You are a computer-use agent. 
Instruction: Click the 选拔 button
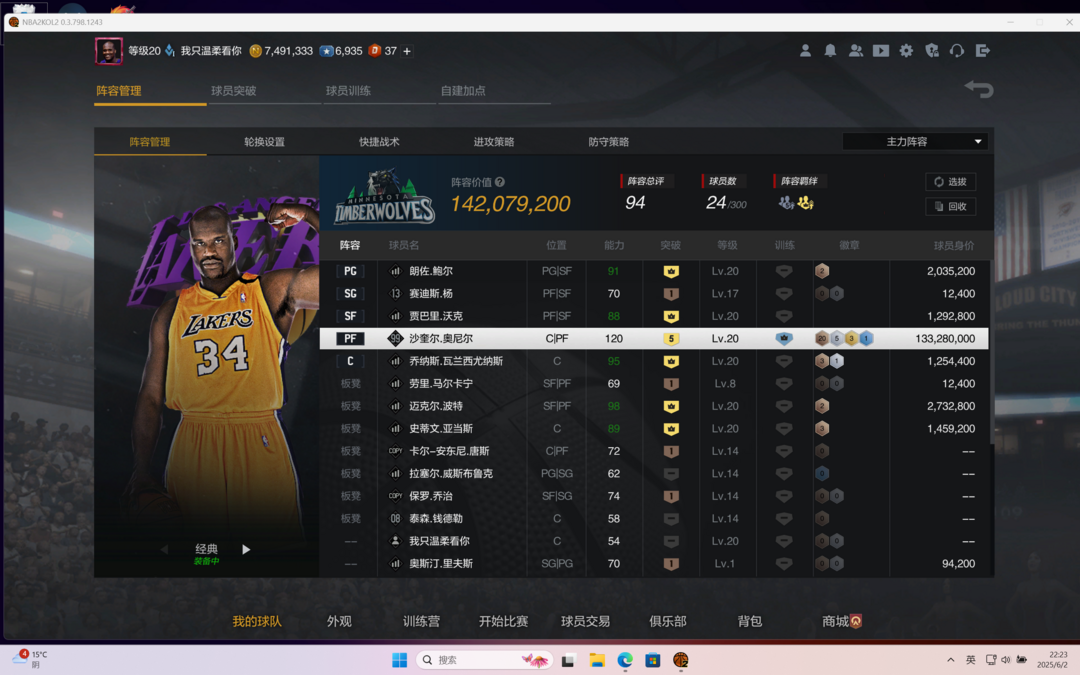[x=951, y=182]
